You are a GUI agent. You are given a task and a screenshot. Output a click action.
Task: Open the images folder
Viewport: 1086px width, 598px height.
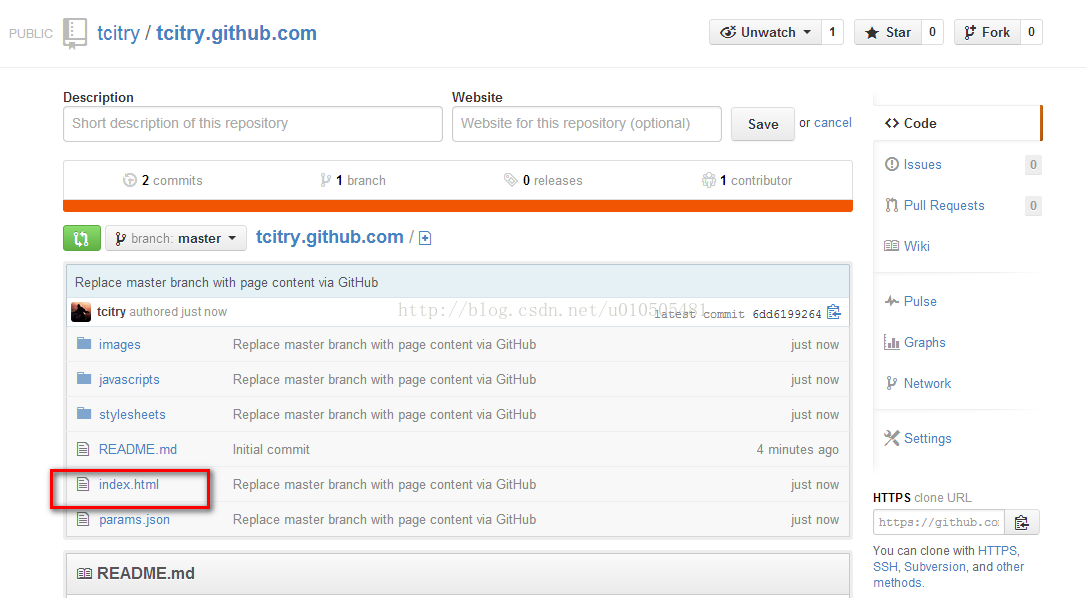click(x=119, y=344)
